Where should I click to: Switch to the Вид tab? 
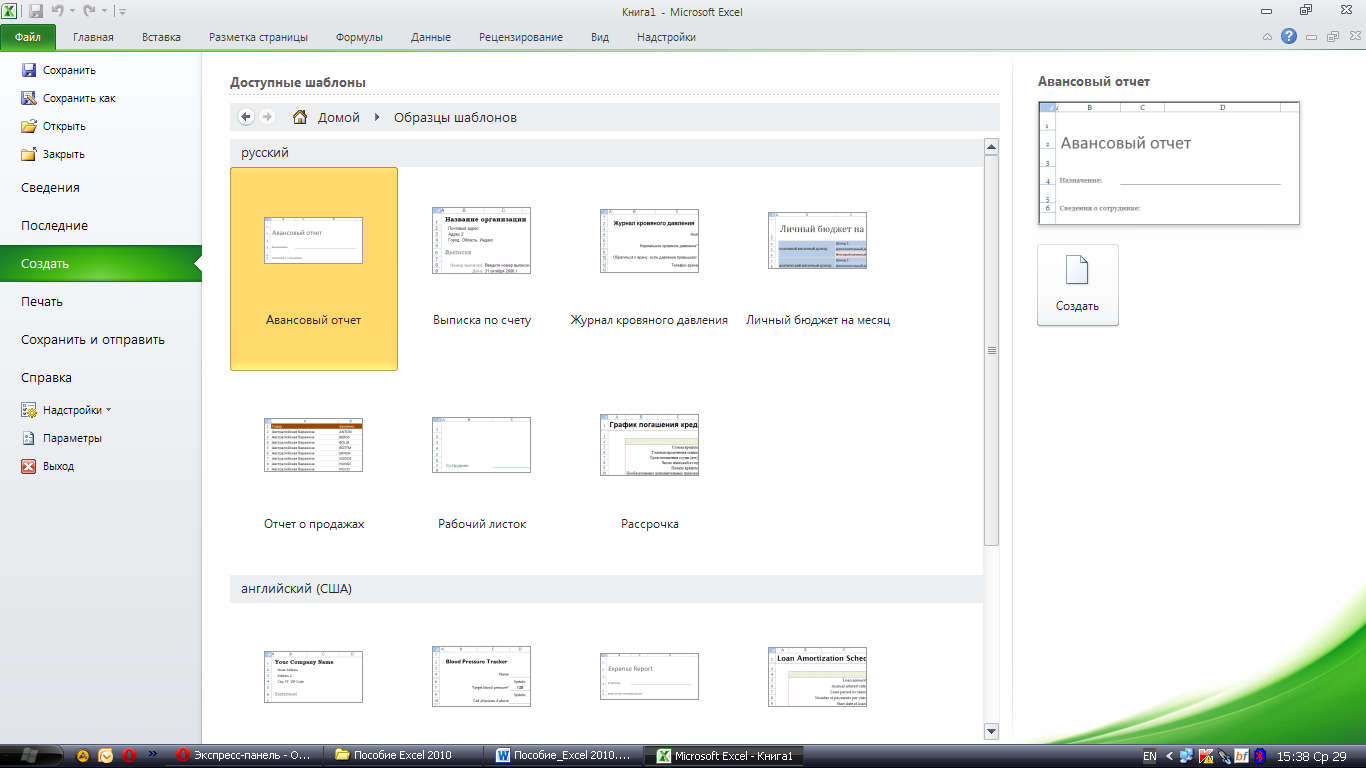600,38
